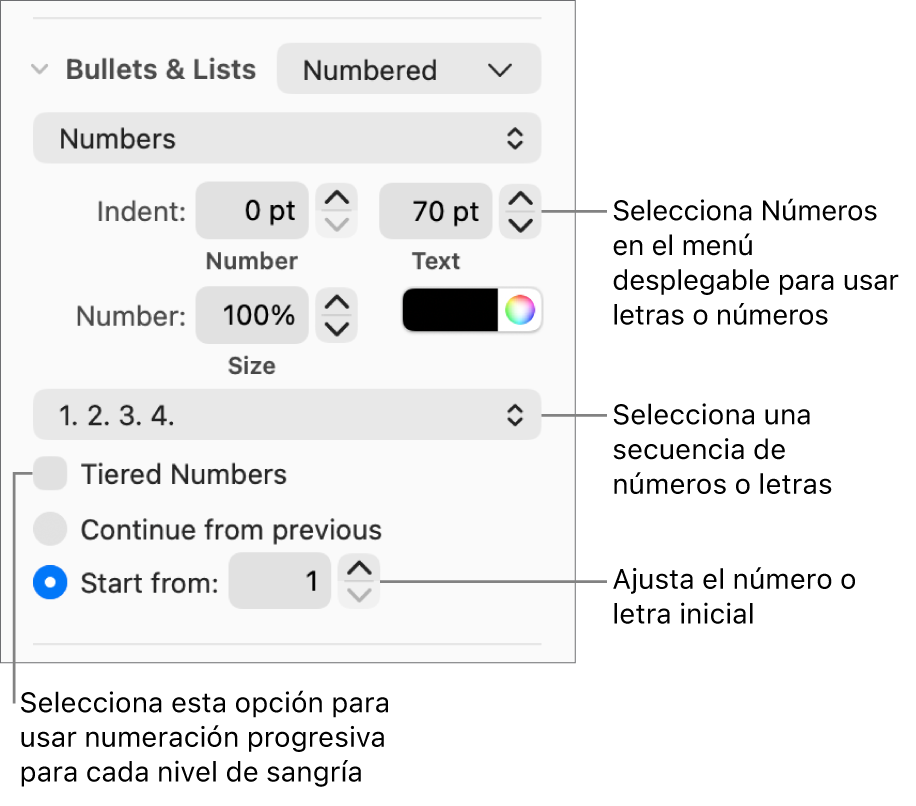Screen dimensions: 916x806
Task: Increase the Text indent using its up arrow
Action: tap(520, 197)
